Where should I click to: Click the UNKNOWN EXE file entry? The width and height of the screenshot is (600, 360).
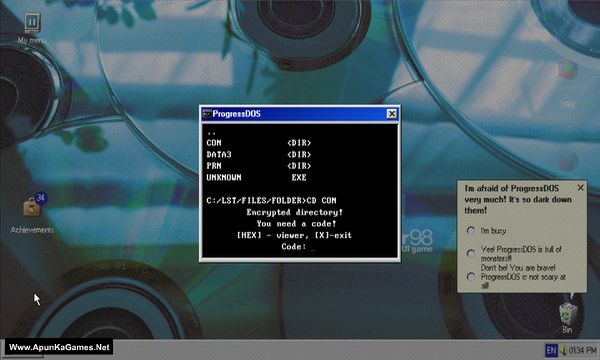click(256, 178)
